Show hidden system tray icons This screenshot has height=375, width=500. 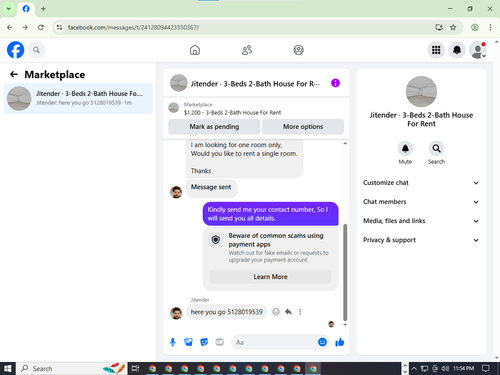point(414,368)
